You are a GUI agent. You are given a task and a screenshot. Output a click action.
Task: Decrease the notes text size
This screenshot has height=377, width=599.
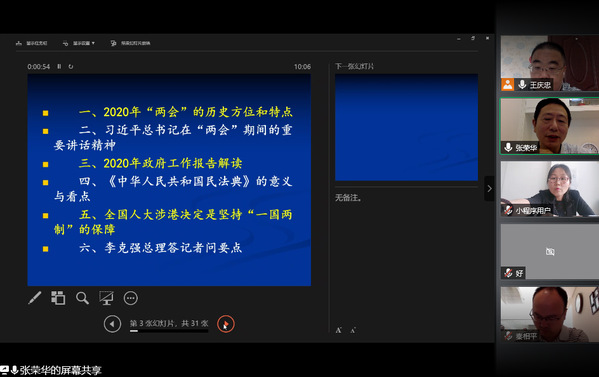pos(353,330)
